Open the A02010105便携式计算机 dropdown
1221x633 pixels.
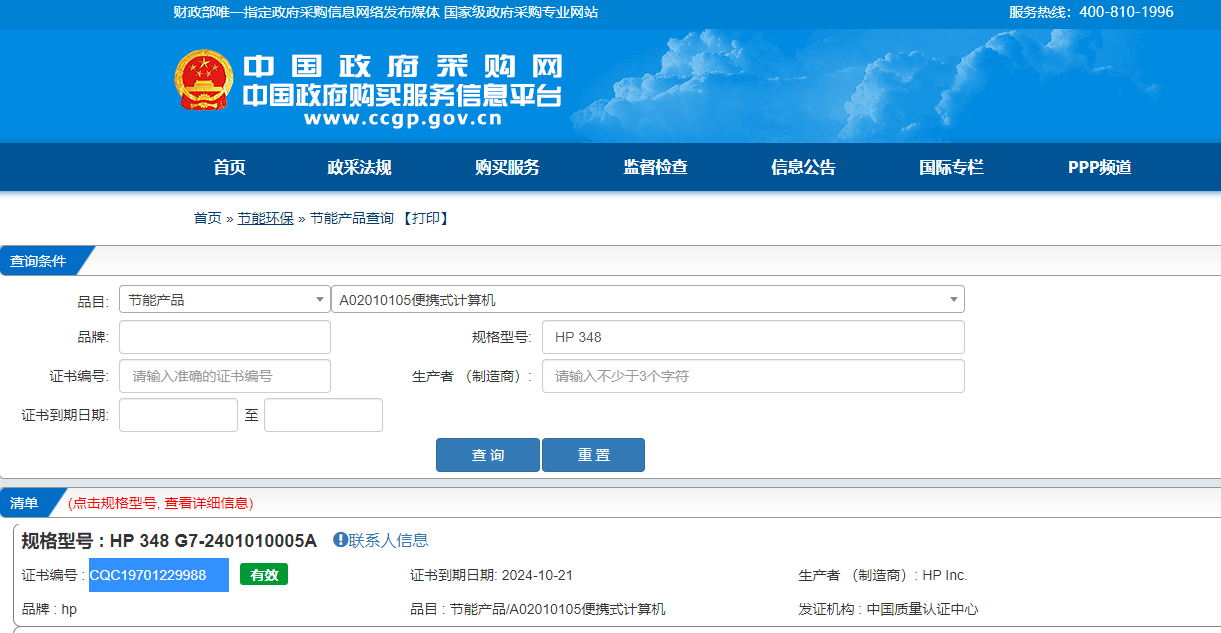[x=648, y=299]
